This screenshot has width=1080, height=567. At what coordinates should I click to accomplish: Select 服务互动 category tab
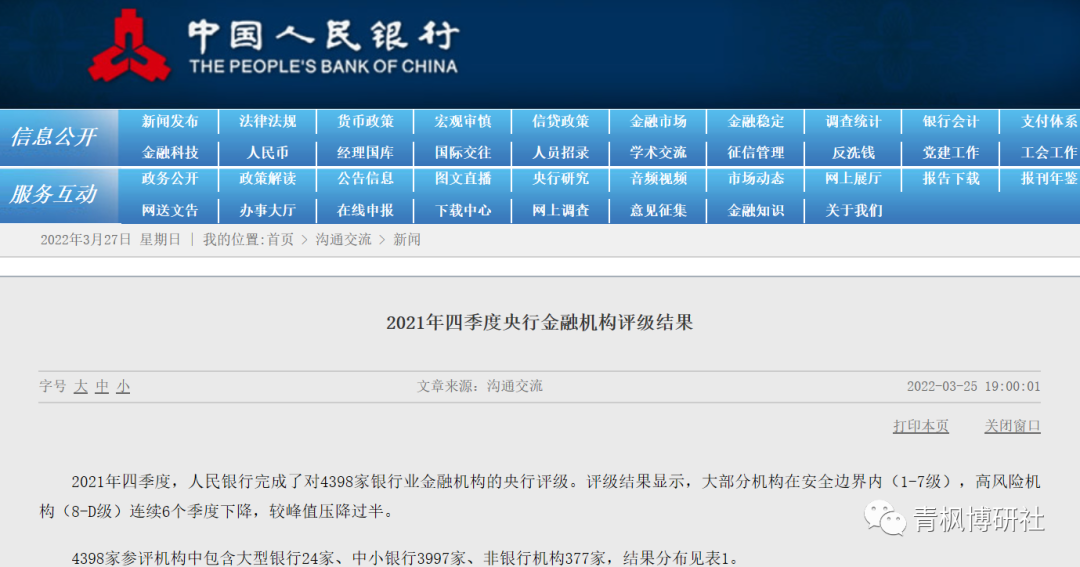click(x=54, y=195)
